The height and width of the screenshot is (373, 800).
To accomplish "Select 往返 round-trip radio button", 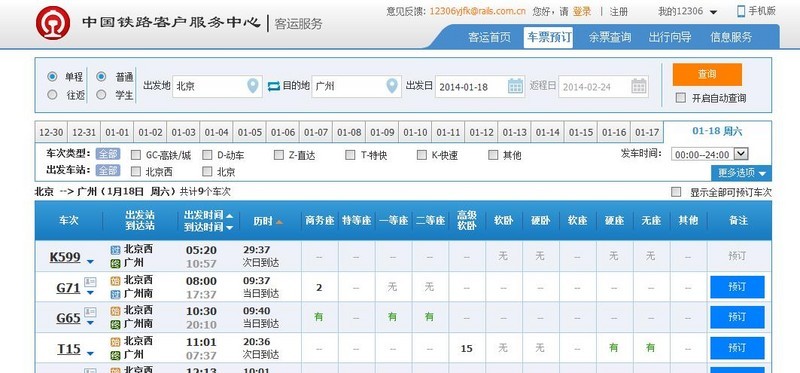I will pos(52,94).
